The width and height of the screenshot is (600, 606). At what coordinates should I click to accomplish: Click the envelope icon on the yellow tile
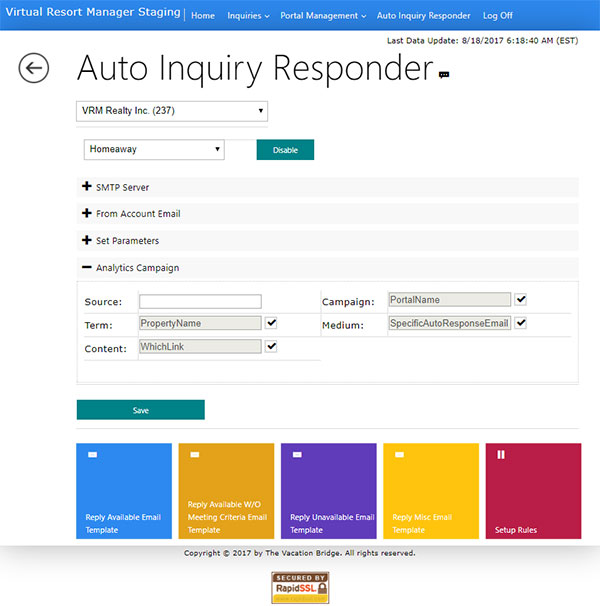[399, 454]
